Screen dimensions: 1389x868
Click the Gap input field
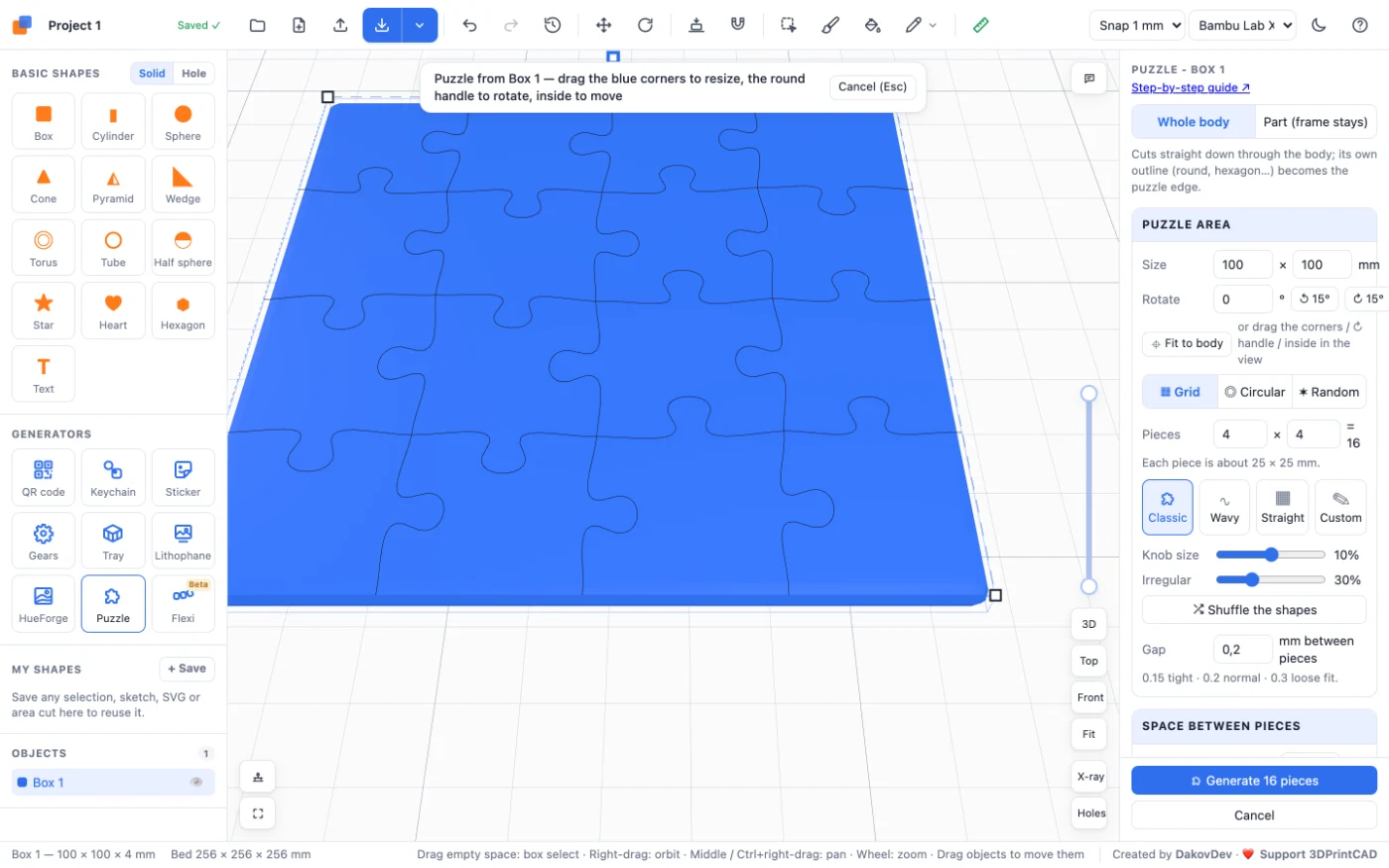click(1242, 650)
